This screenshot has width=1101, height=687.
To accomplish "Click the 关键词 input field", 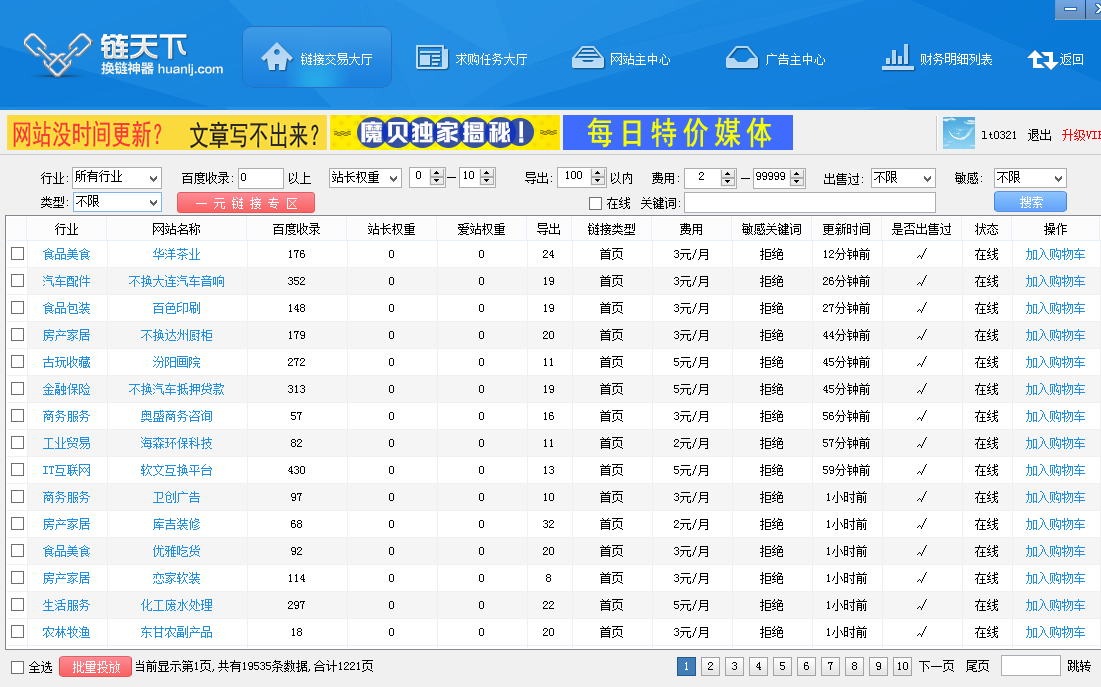I will (810, 204).
